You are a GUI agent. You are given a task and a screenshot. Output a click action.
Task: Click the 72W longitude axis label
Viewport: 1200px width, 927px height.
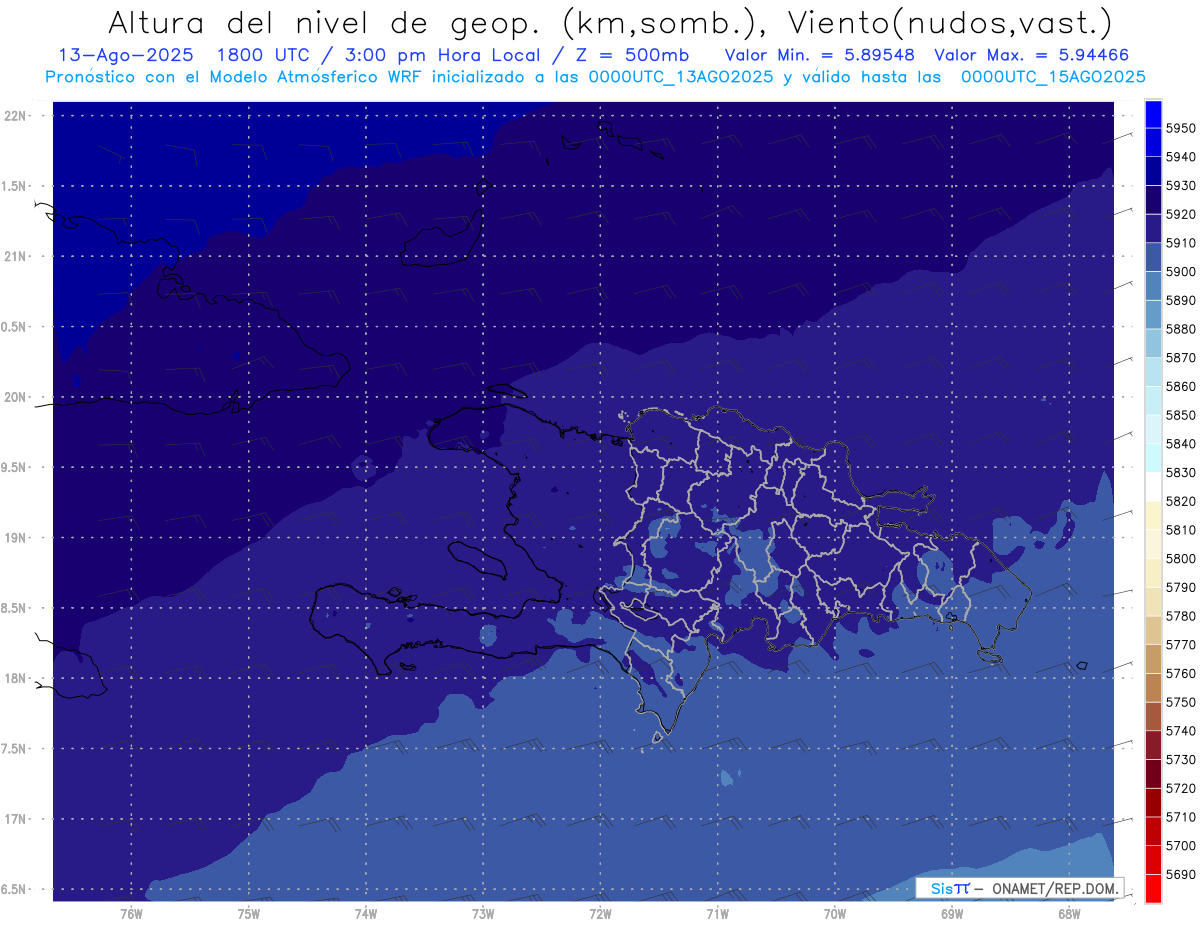(600, 913)
